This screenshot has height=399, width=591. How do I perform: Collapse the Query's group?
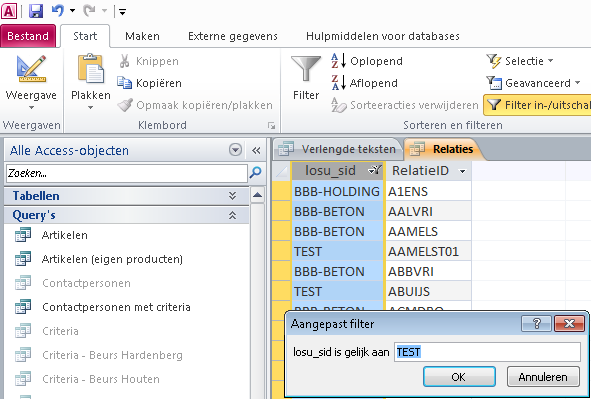tap(126, 215)
